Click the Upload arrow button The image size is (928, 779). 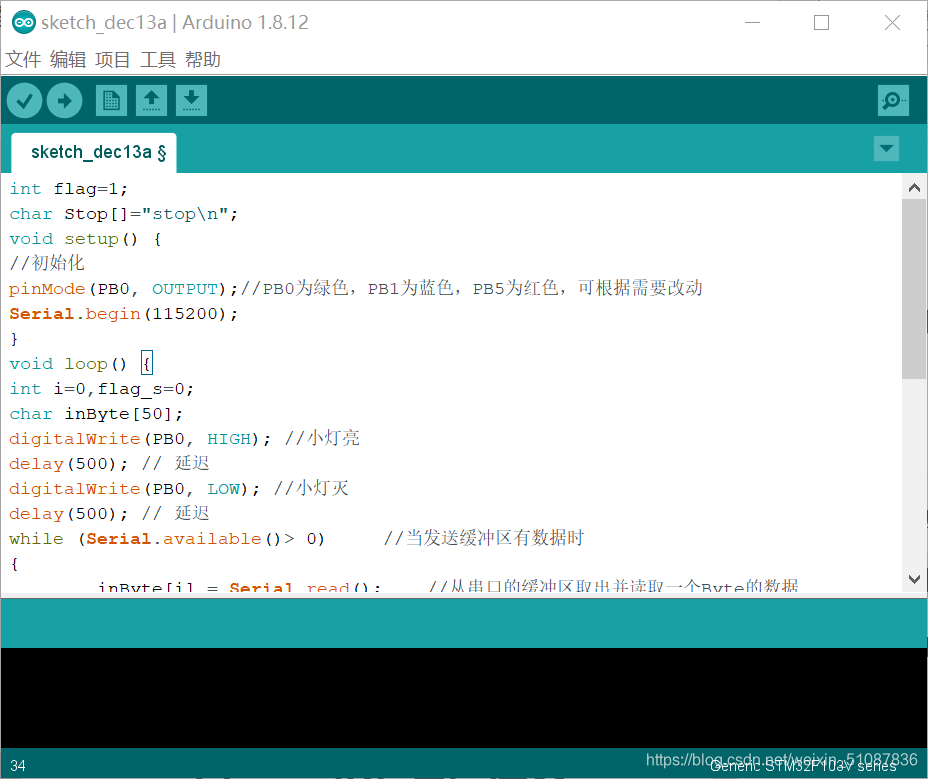[65, 101]
